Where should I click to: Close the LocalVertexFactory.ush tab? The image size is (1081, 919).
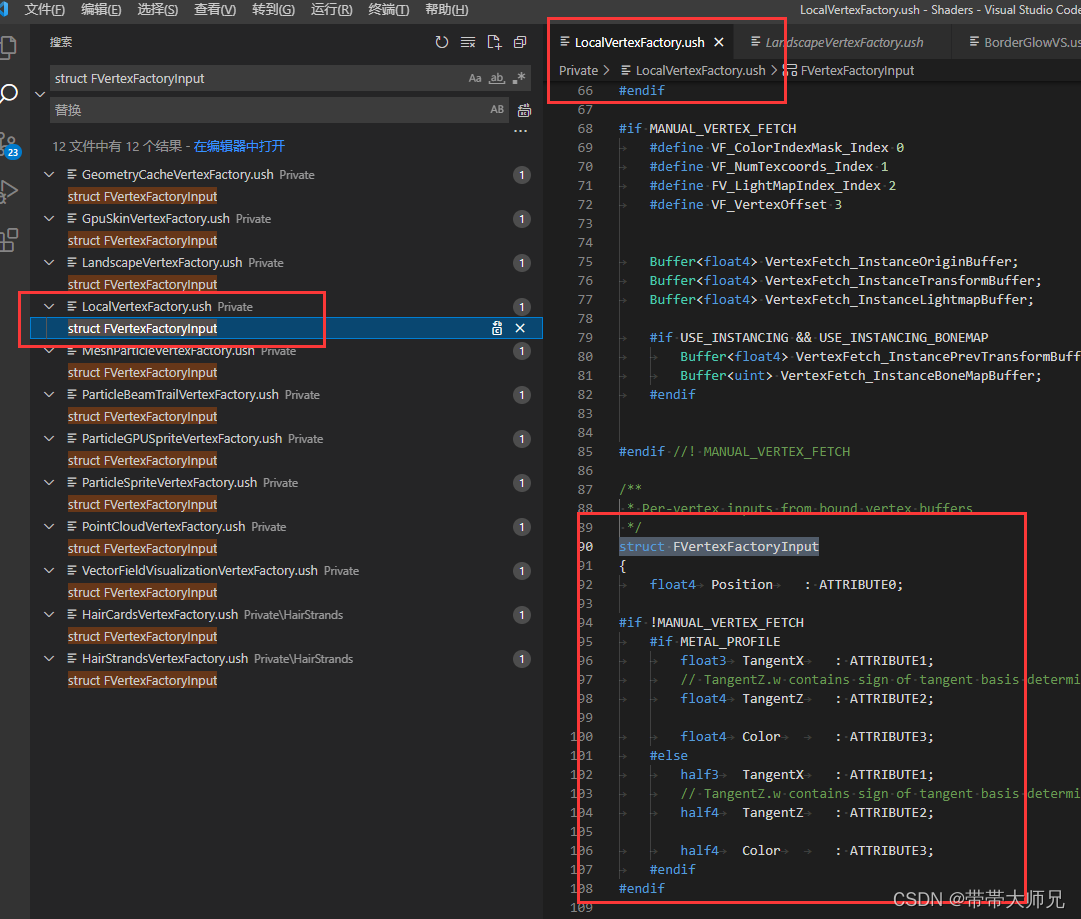[718, 42]
